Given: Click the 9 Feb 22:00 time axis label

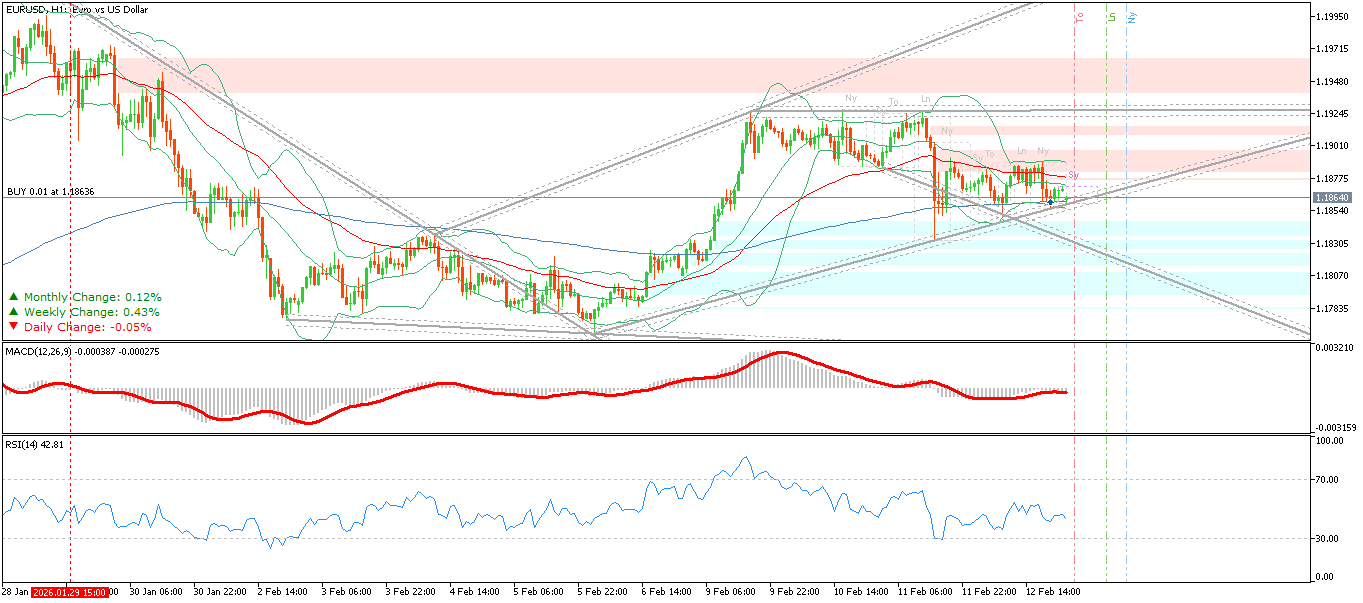Looking at the screenshot, I should pyautogui.click(x=795, y=592).
